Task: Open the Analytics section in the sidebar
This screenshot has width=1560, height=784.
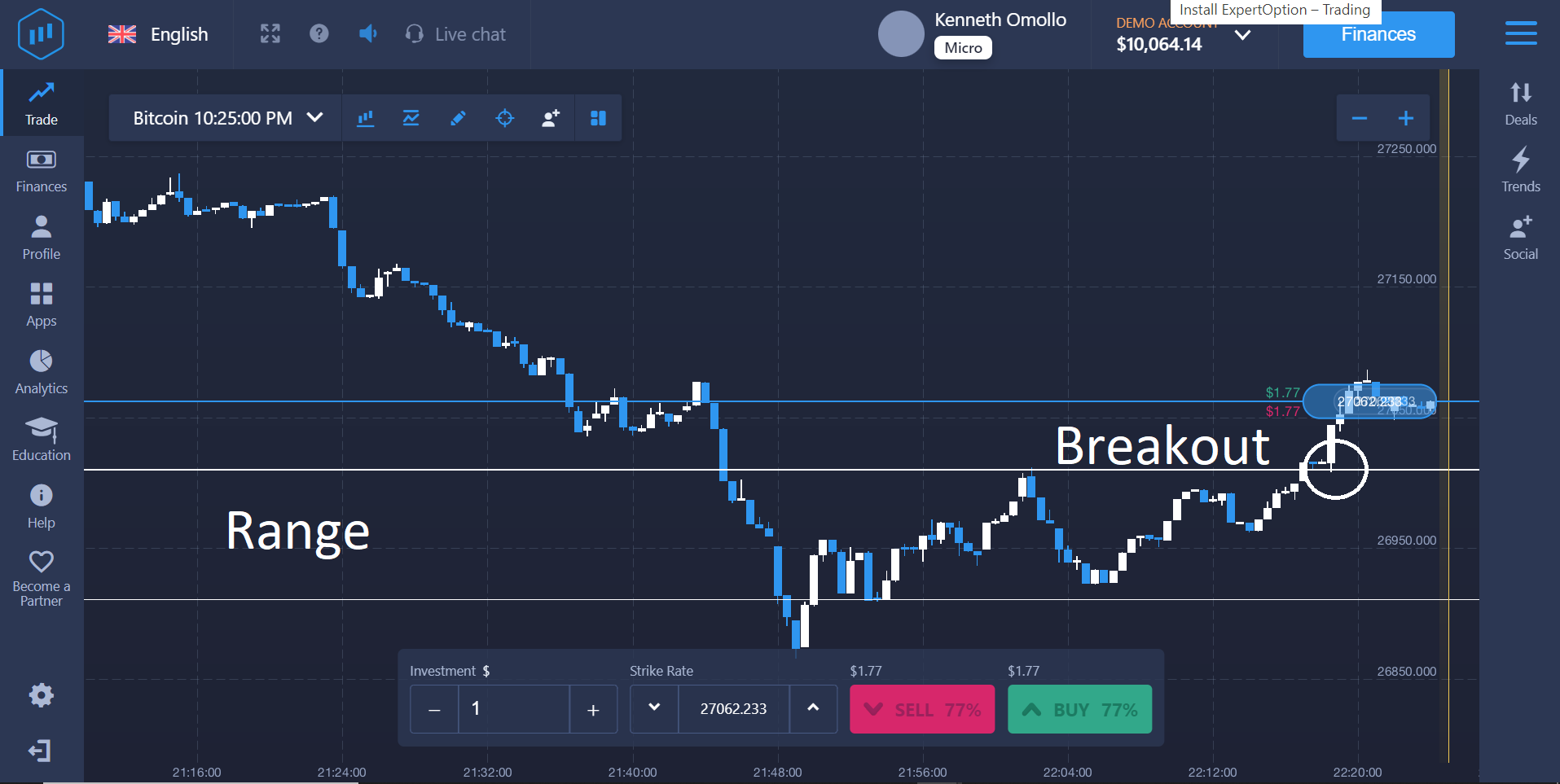Action: [x=40, y=371]
